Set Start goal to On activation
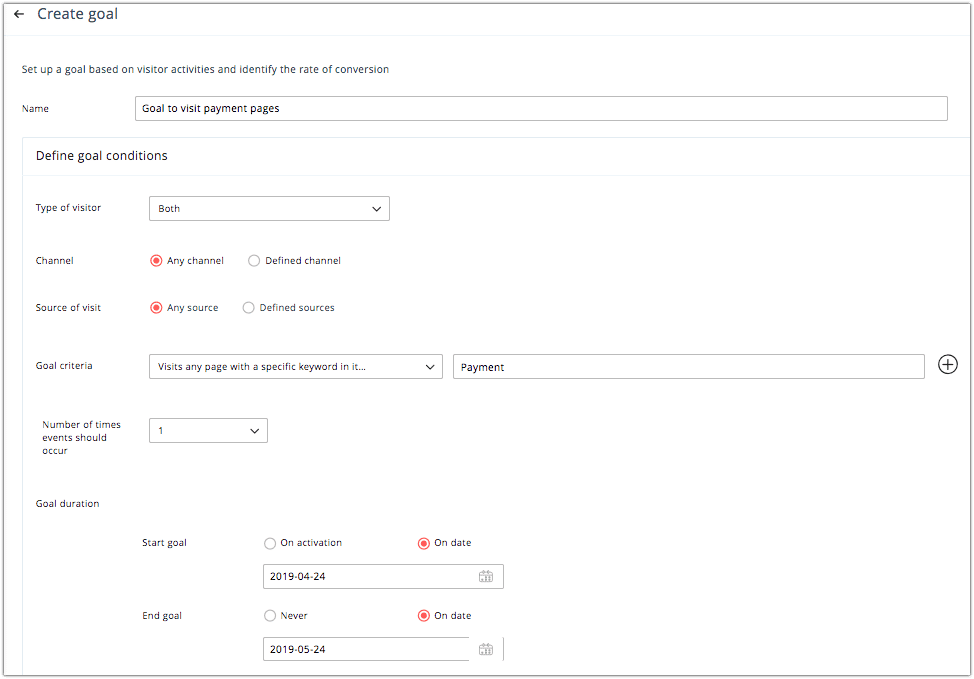The image size is (974, 679). coord(270,544)
